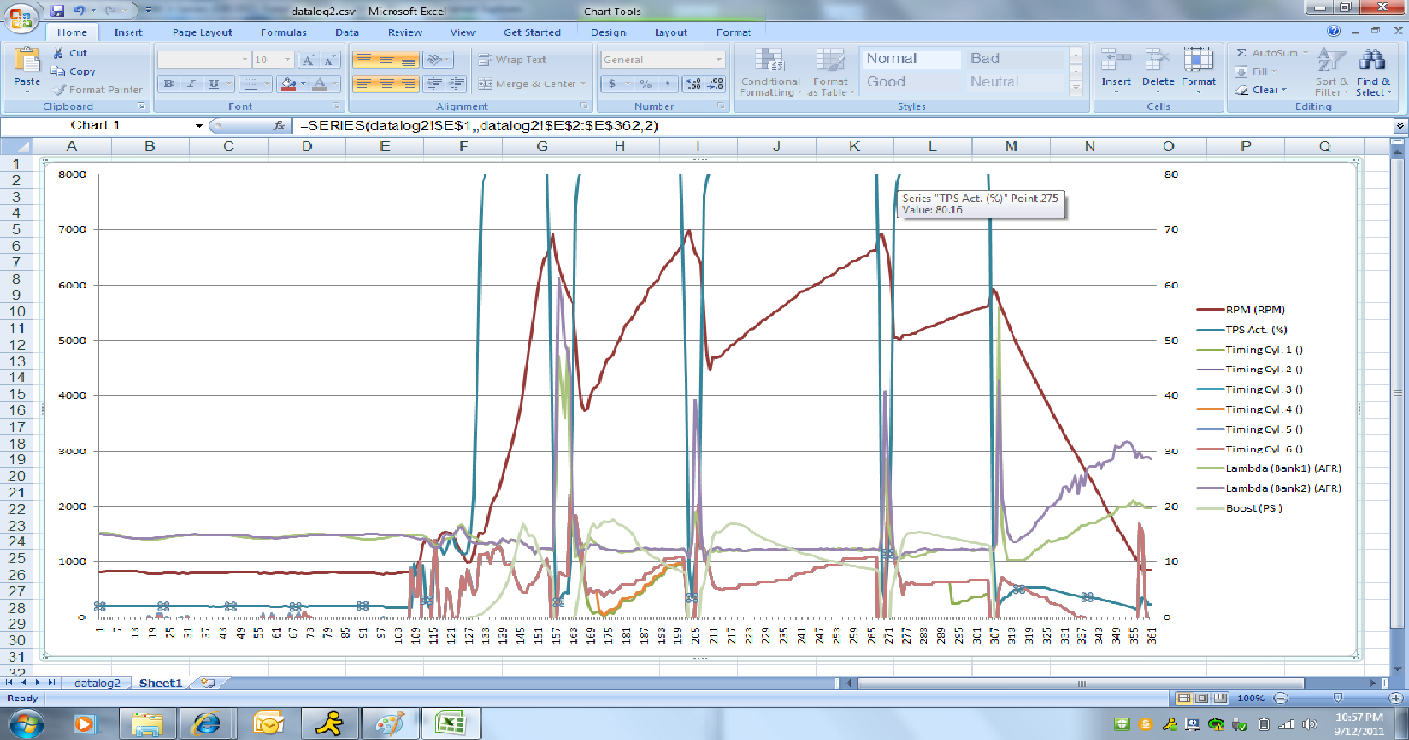Viewport: 1409px width, 740px height.
Task: Open the Insert ribbon tab
Action: (x=128, y=32)
